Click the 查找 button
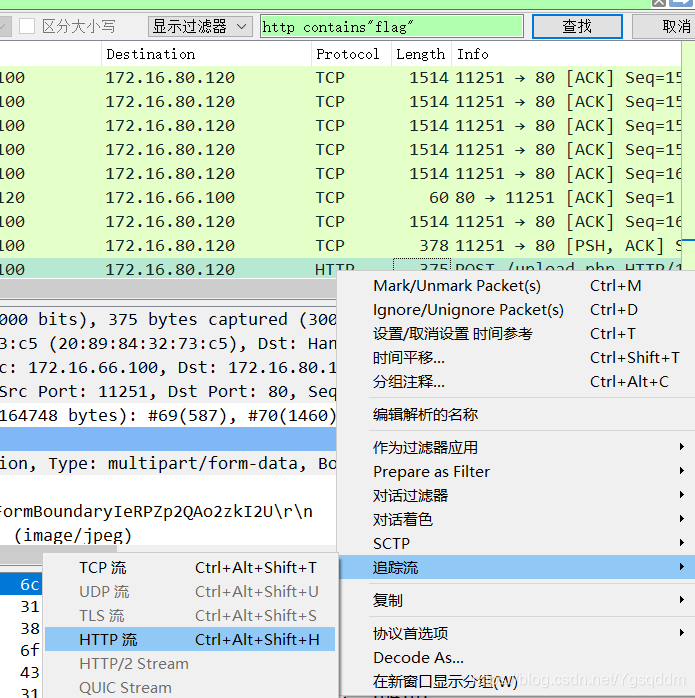This screenshot has width=695, height=698. coord(577,26)
